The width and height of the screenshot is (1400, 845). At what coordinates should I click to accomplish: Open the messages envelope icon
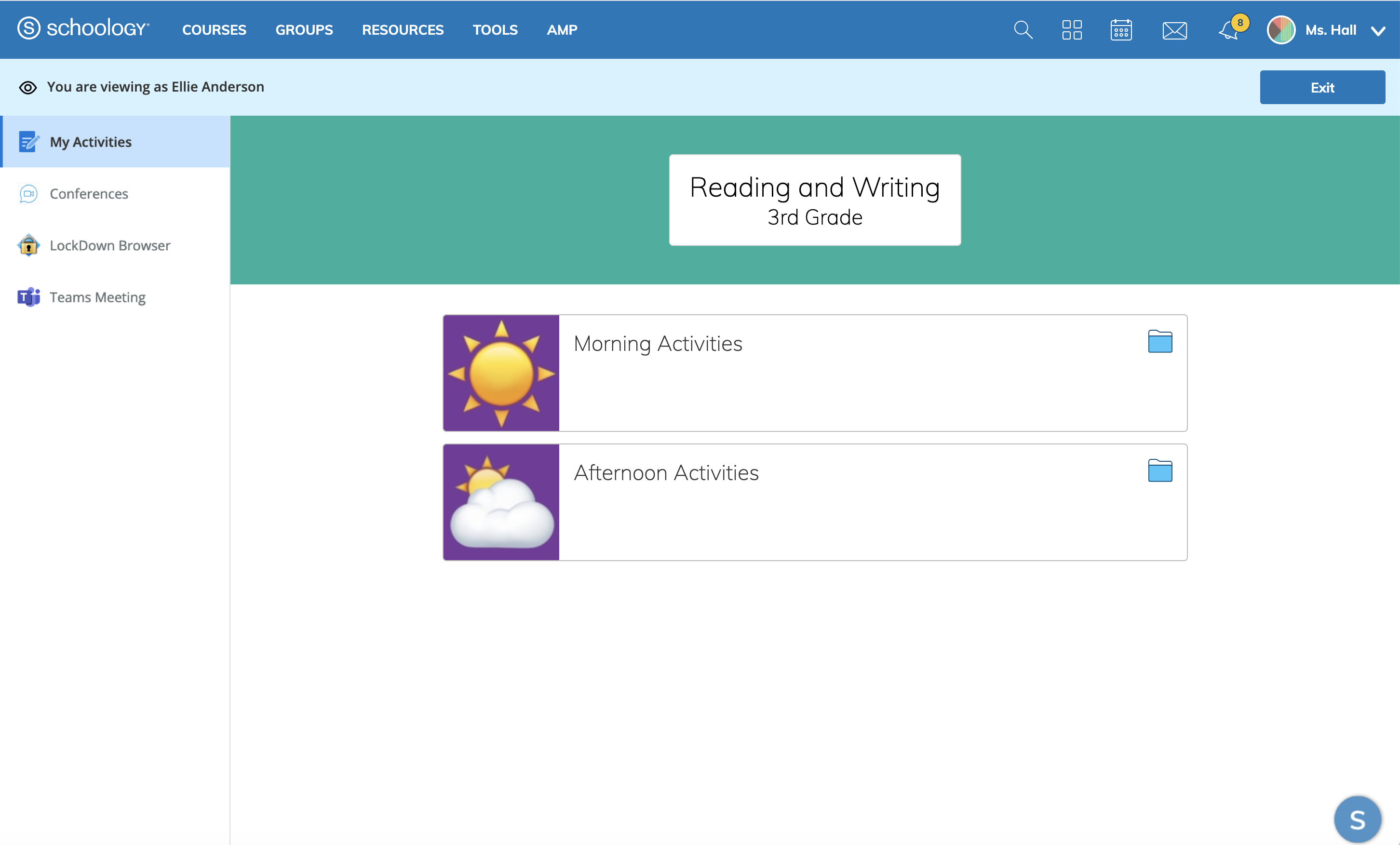(x=1174, y=30)
